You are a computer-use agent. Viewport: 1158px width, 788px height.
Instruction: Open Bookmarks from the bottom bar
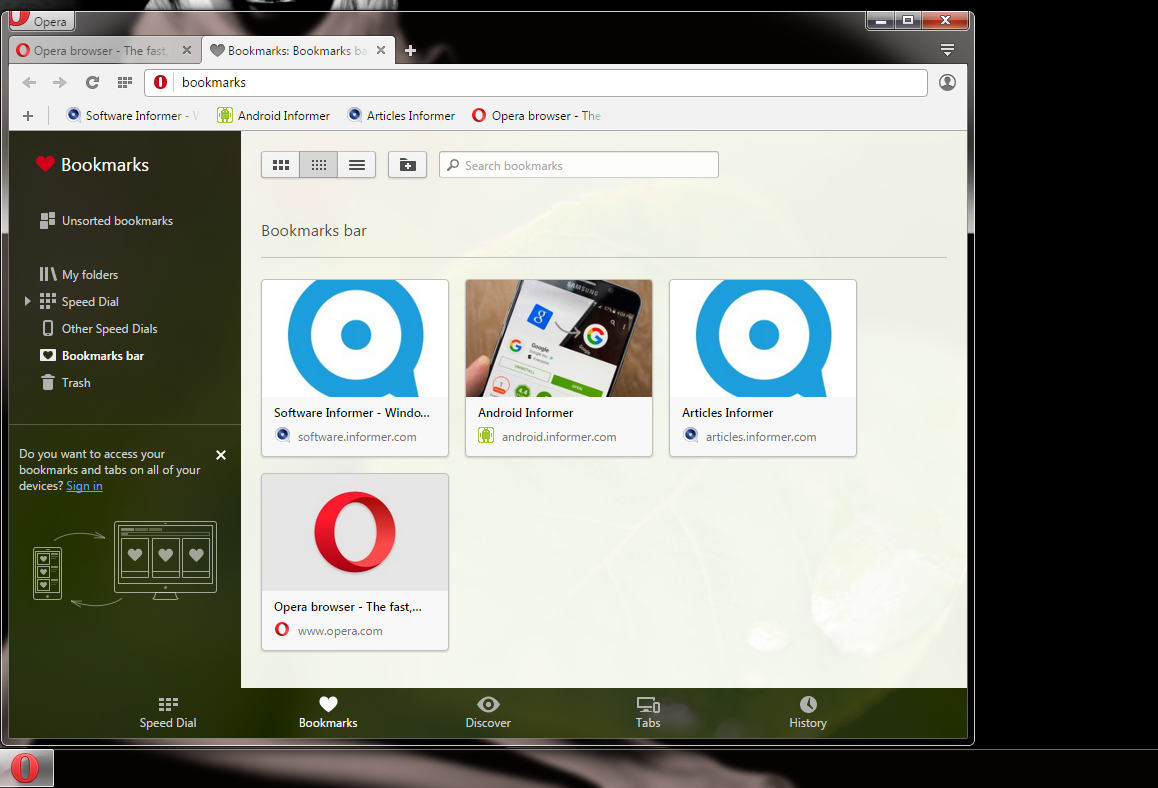(x=328, y=713)
